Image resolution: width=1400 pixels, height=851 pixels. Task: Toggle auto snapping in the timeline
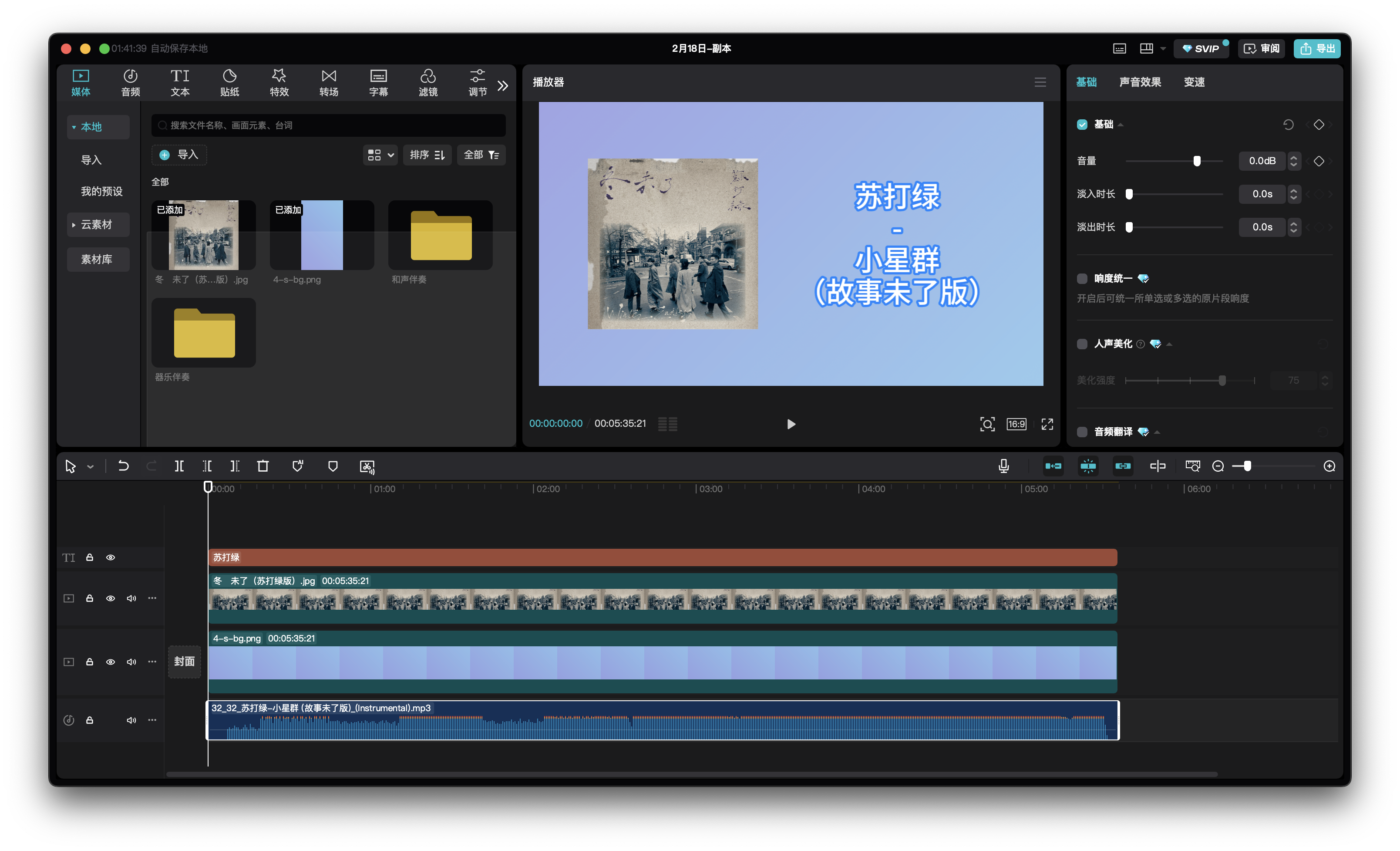(1087, 466)
